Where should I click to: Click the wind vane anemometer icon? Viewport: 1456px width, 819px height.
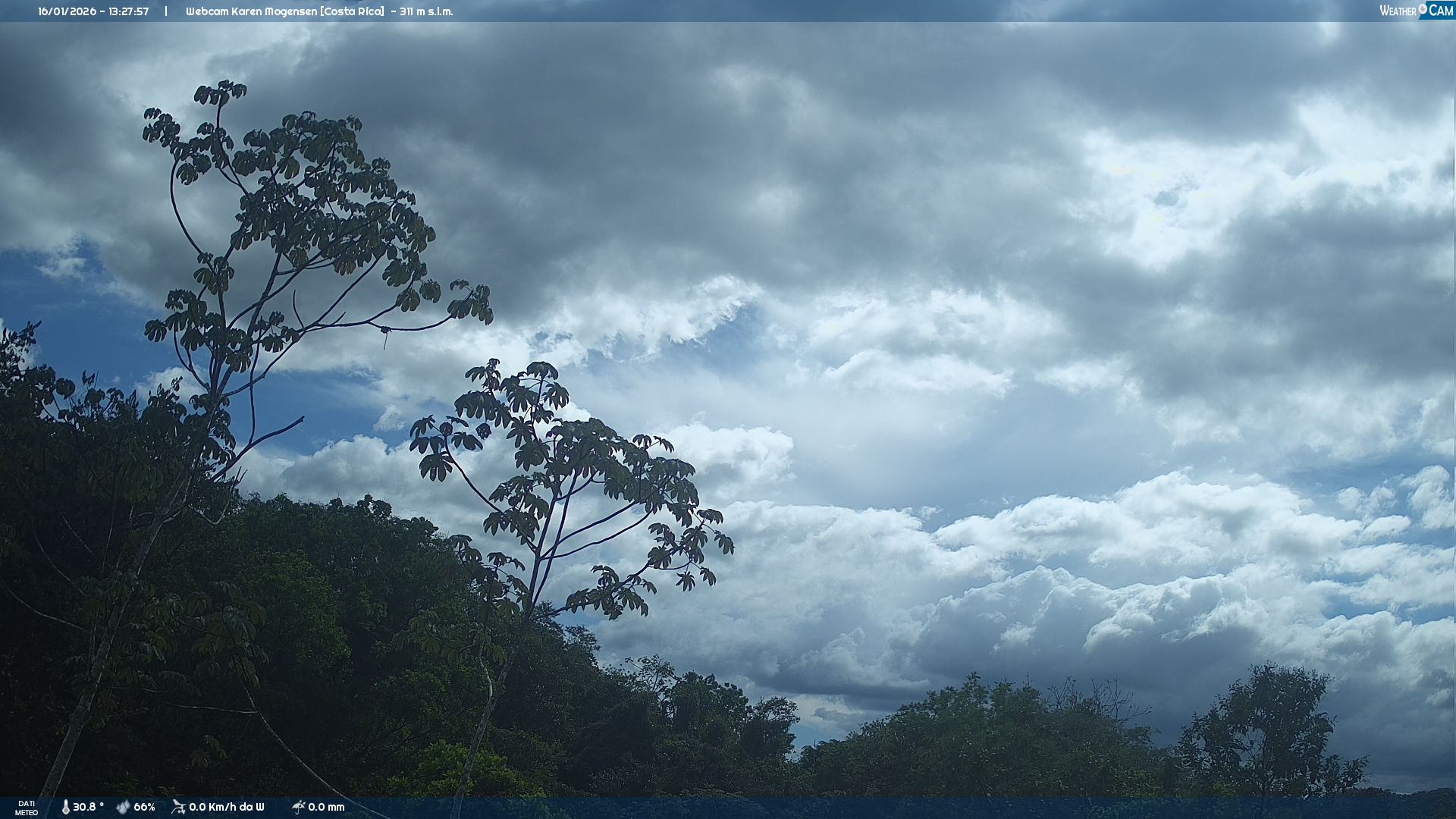click(178, 807)
